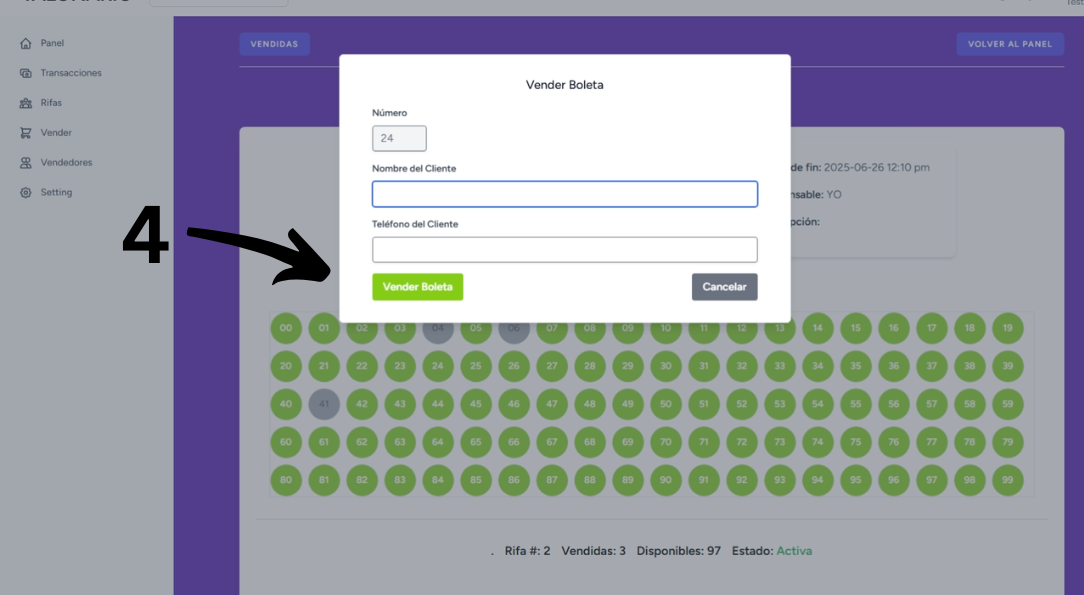Click the Número field showing 24

pyautogui.click(x=399, y=138)
